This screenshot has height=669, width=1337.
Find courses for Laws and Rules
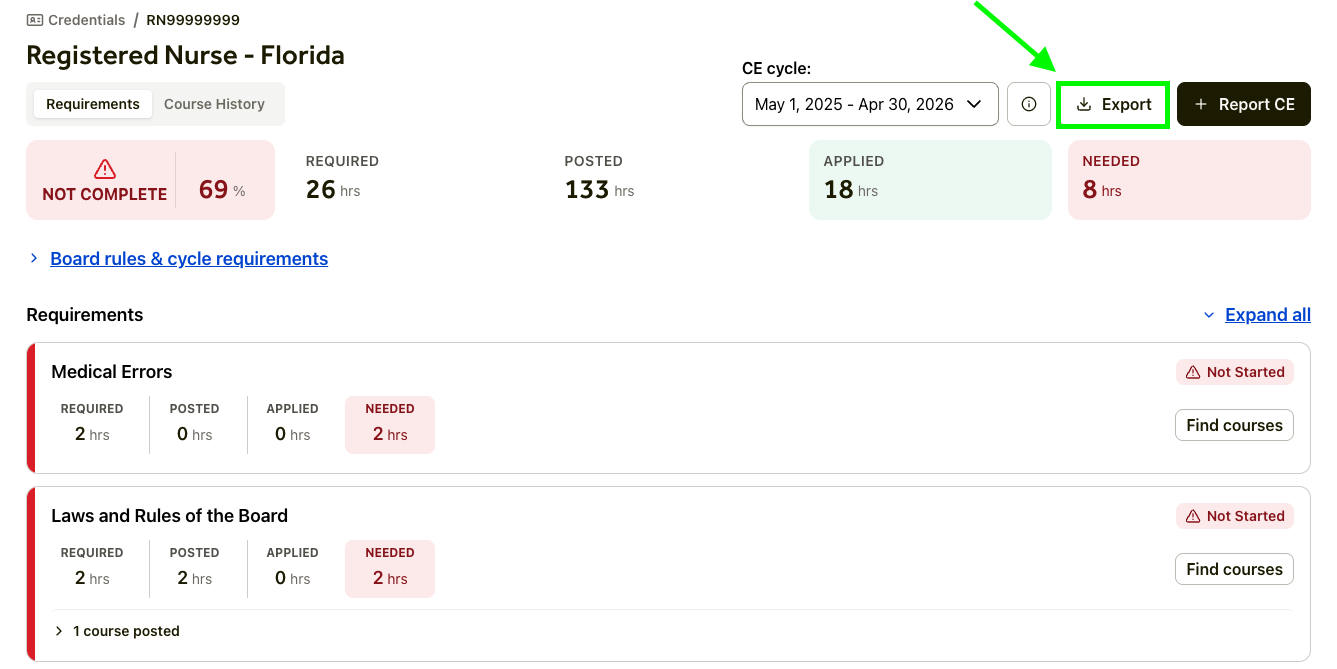pos(1234,569)
